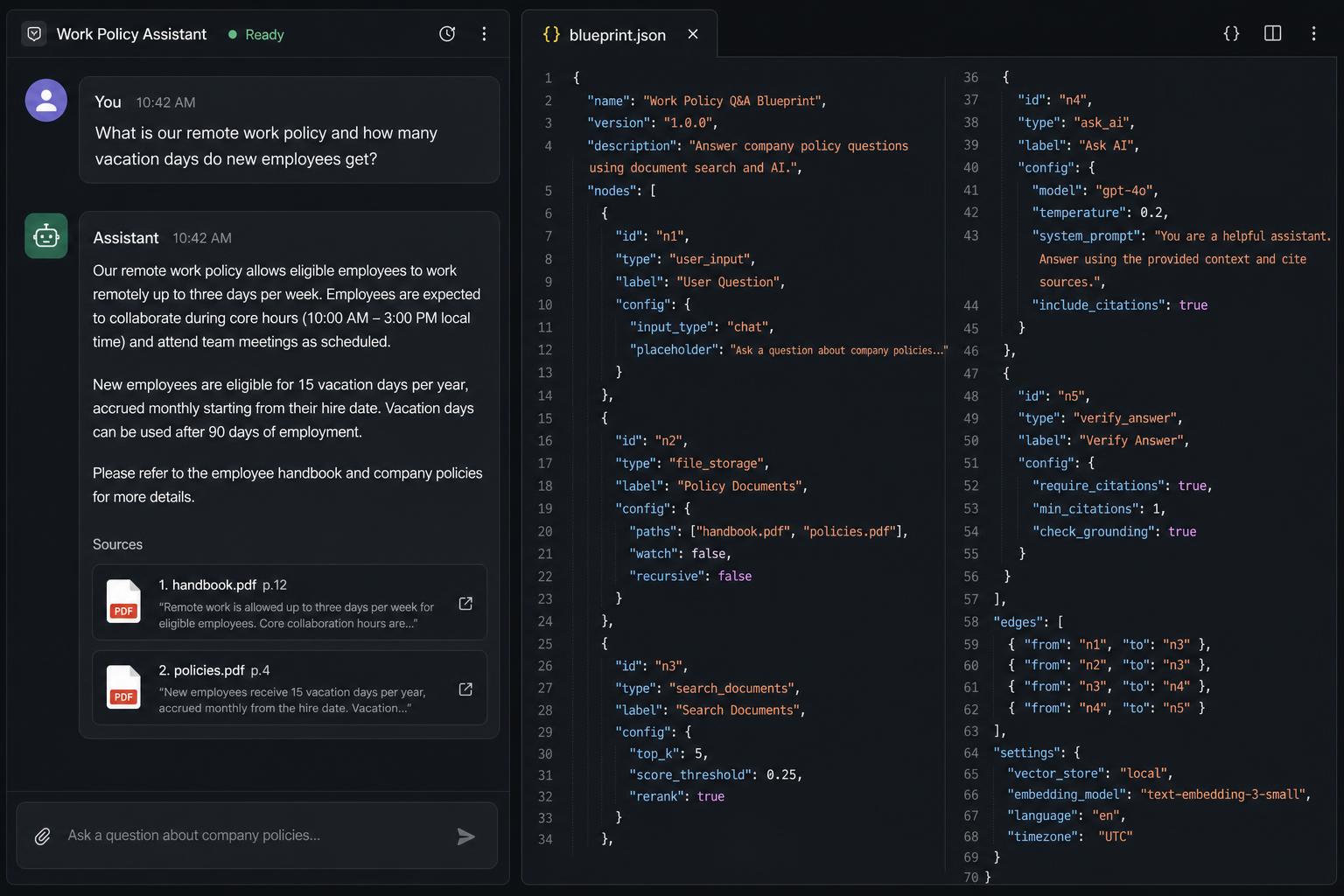Image resolution: width=1344 pixels, height=896 pixels.
Task: Open the editor panel three-dot menu
Action: [x=1313, y=33]
